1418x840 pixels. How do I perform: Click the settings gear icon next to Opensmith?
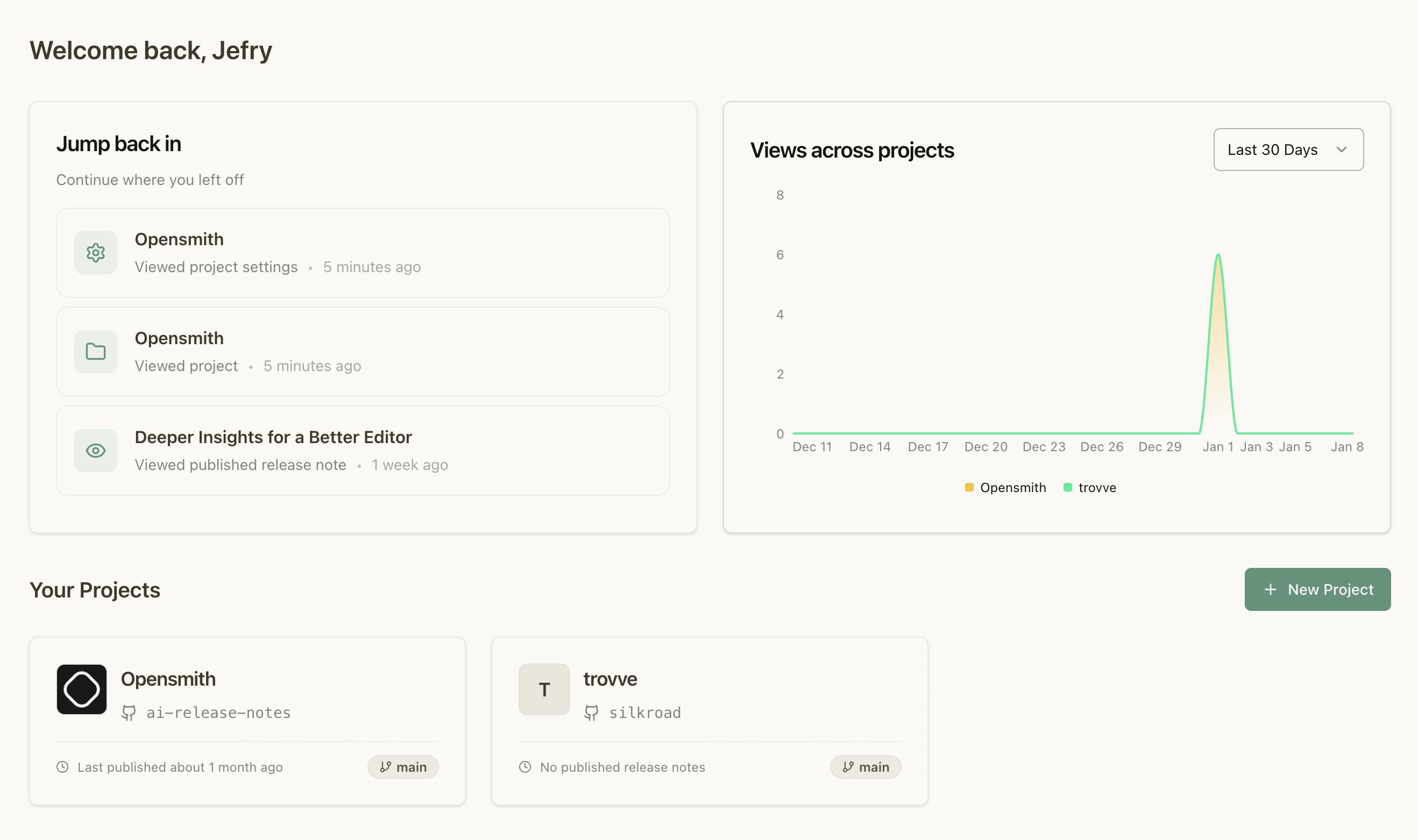95,252
